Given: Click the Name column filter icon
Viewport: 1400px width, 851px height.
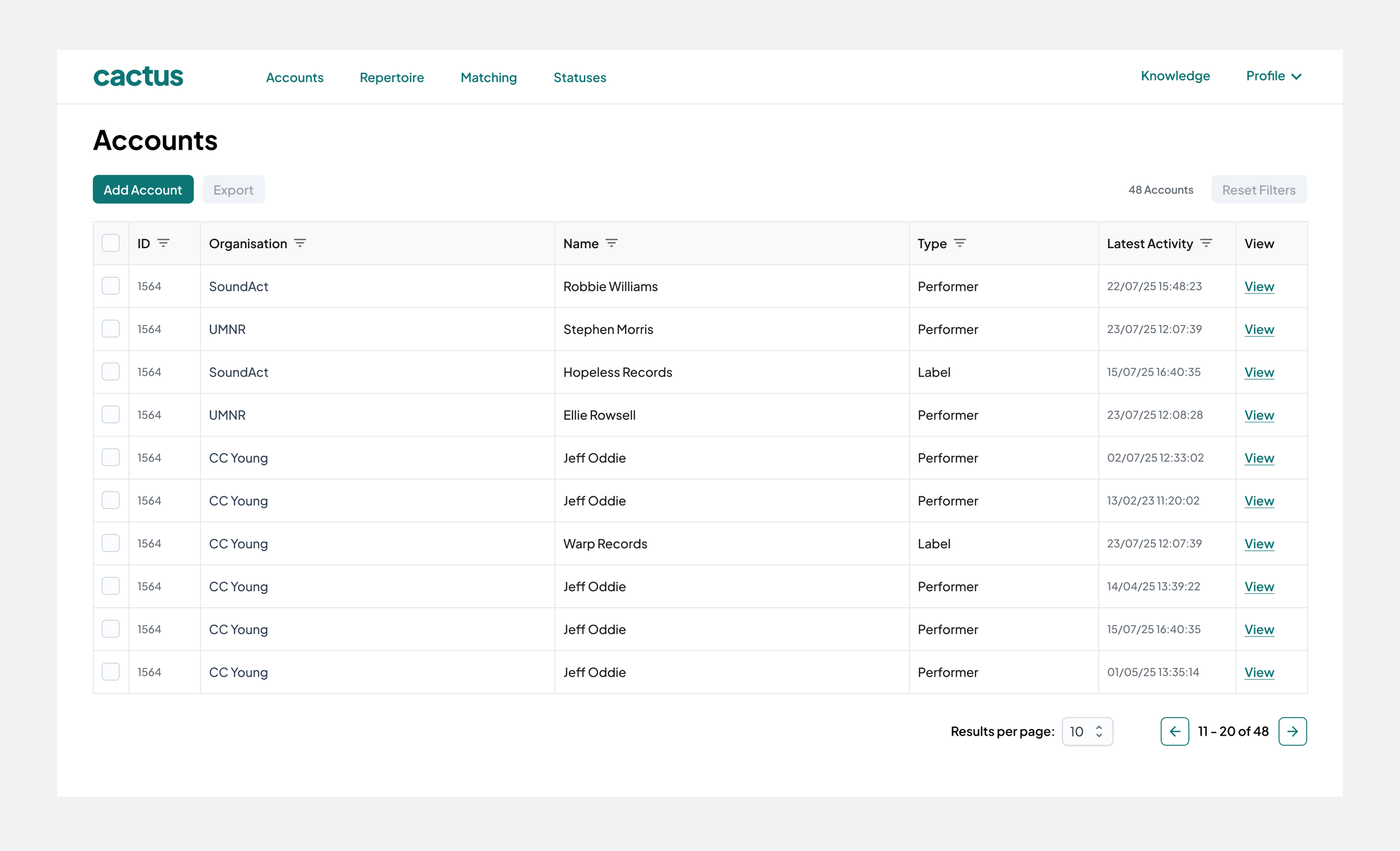Looking at the screenshot, I should (612, 243).
